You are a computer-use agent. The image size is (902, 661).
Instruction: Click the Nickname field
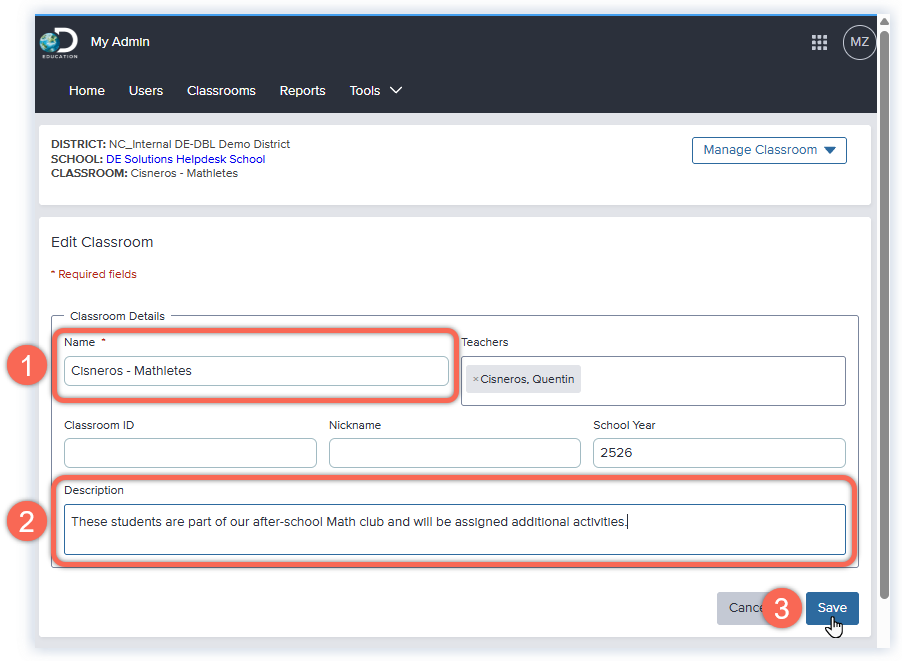tap(454, 452)
